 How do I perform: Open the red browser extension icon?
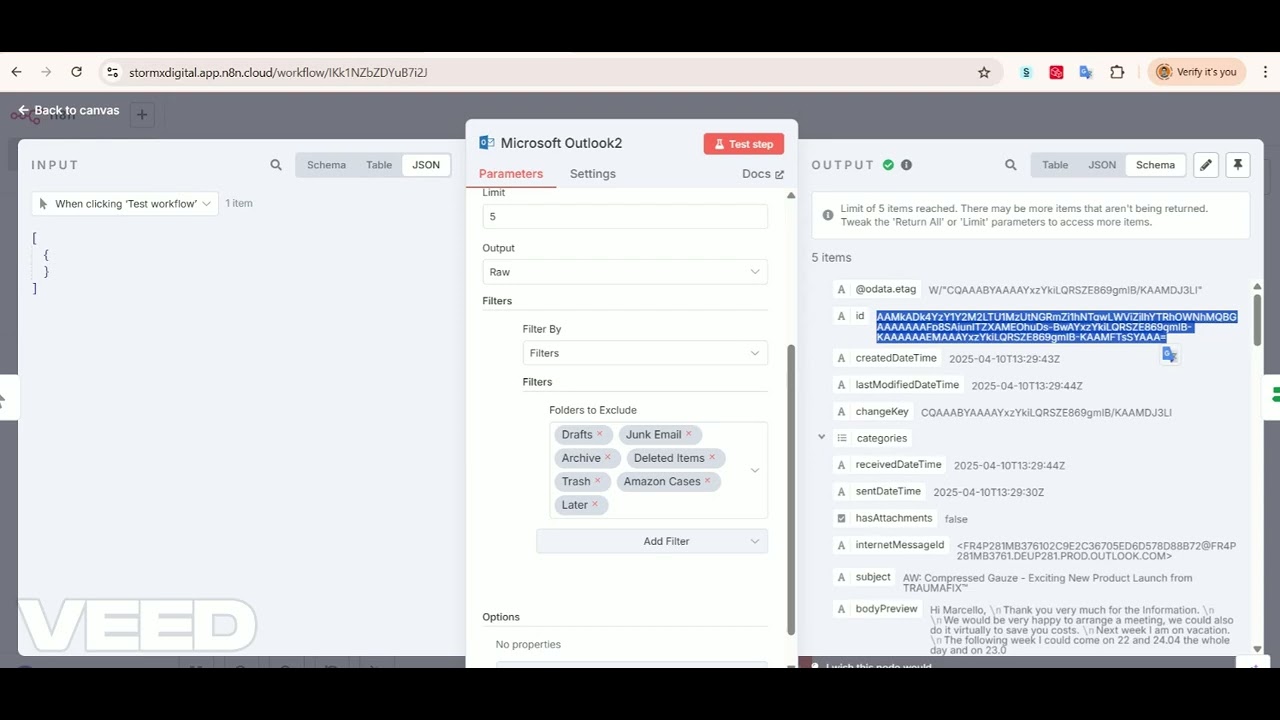coord(1056,72)
